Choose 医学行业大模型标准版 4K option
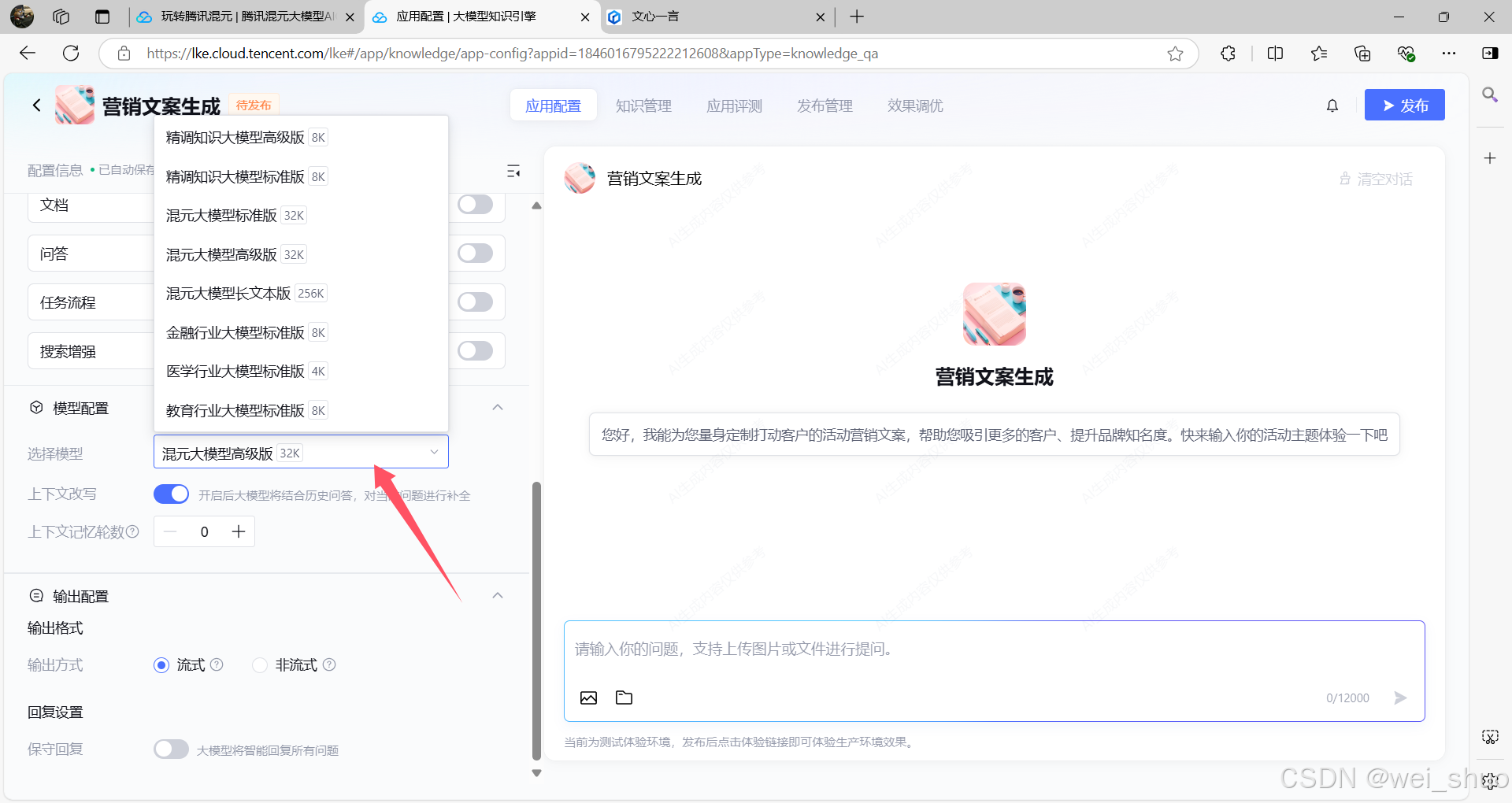 point(301,371)
